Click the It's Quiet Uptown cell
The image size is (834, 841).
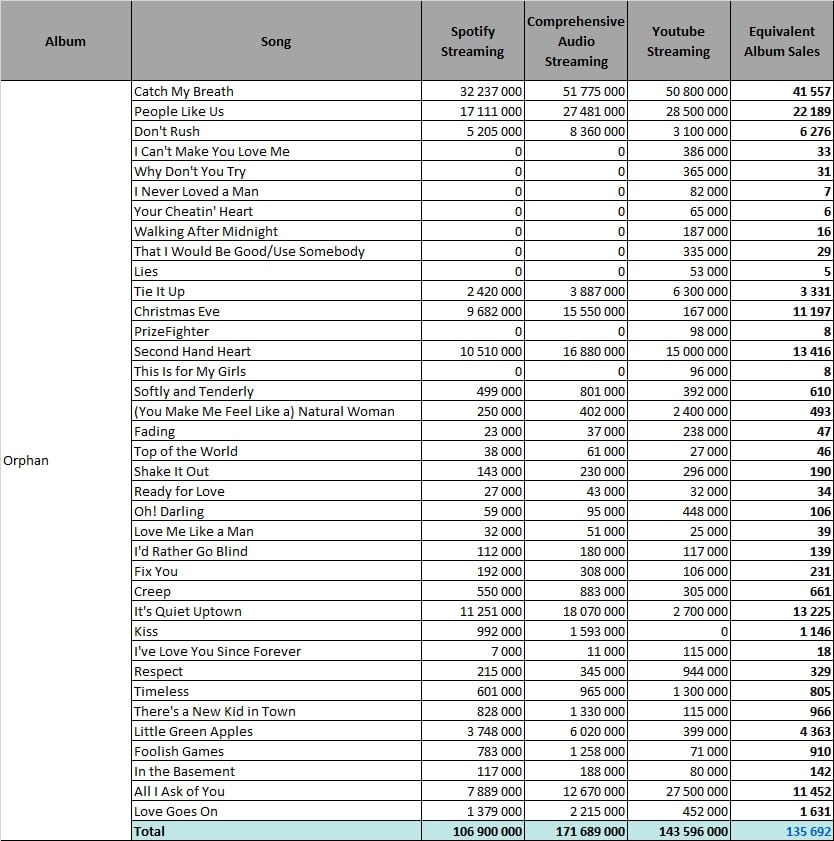point(276,611)
